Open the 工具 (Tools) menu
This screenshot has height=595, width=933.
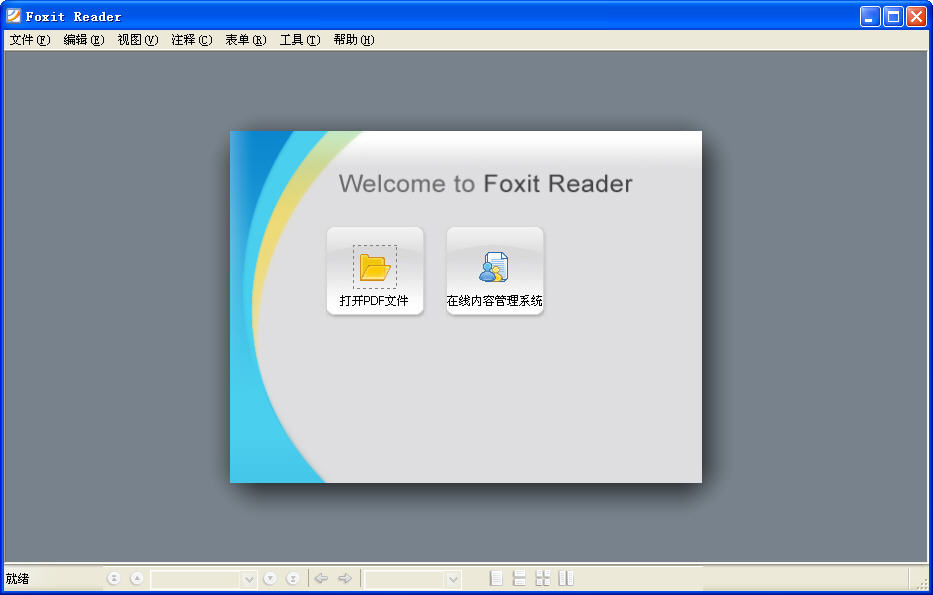[x=299, y=40]
